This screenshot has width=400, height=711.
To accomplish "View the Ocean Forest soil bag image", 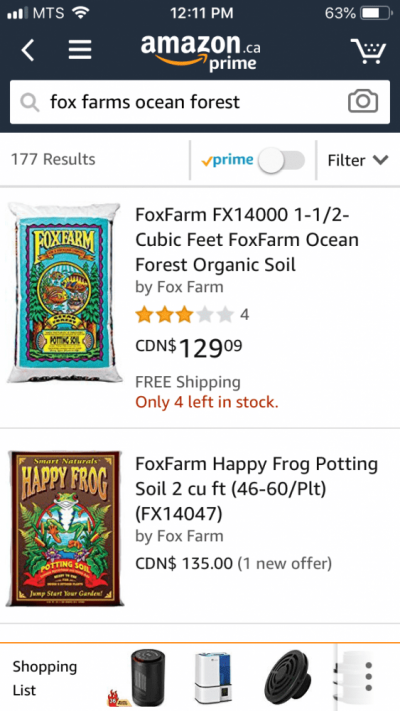I will click(x=64, y=292).
